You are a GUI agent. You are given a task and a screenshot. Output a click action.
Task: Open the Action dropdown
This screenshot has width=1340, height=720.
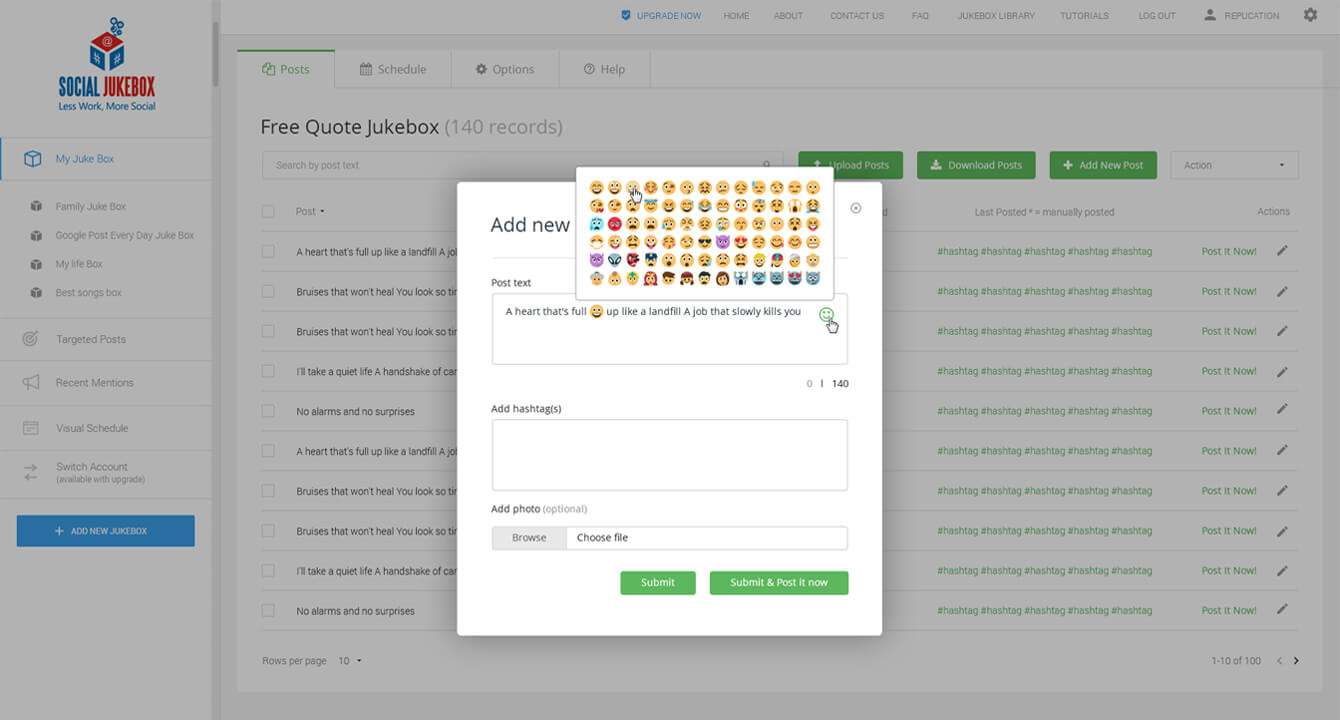click(1234, 165)
